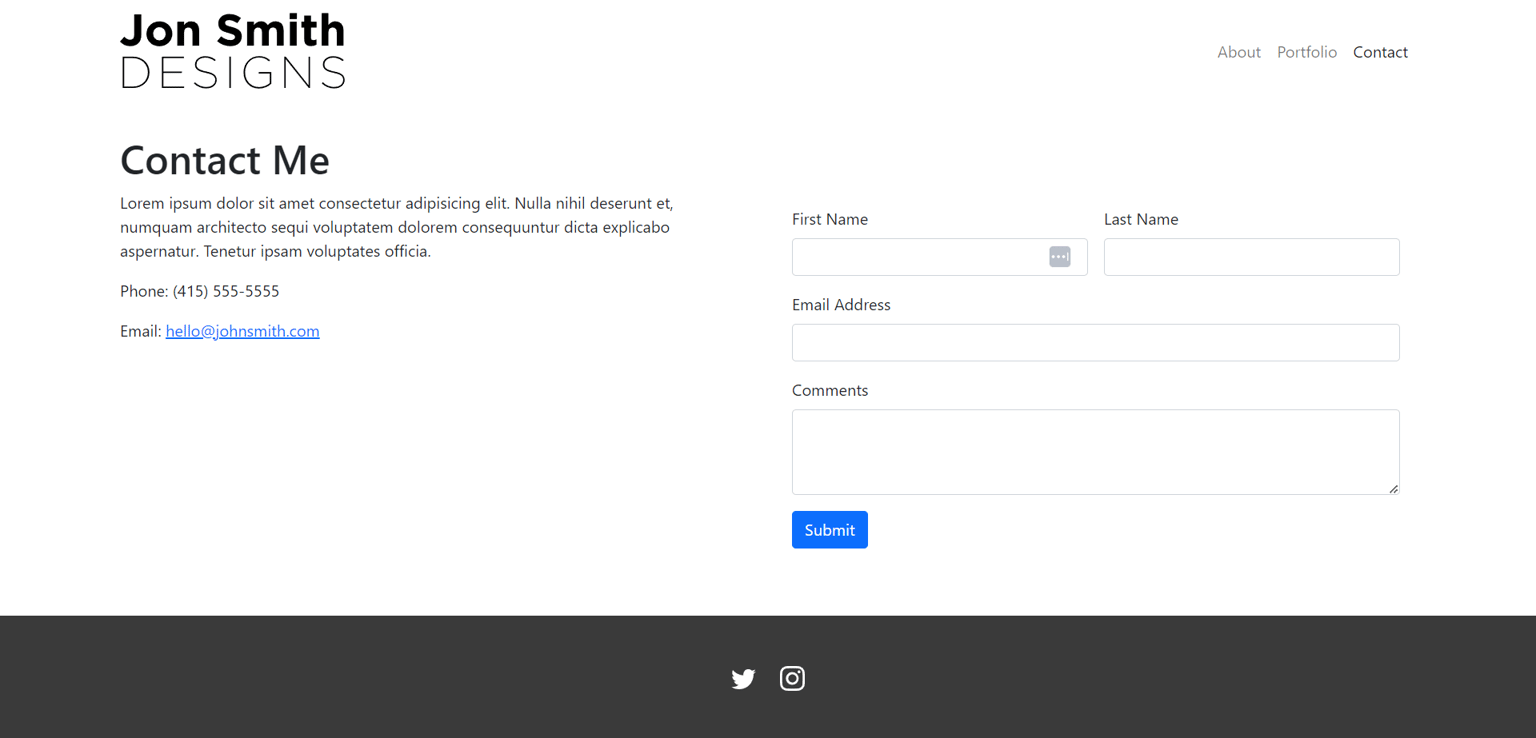The image size is (1536, 738).
Task: Click into the Email Address field
Action: click(x=1096, y=342)
